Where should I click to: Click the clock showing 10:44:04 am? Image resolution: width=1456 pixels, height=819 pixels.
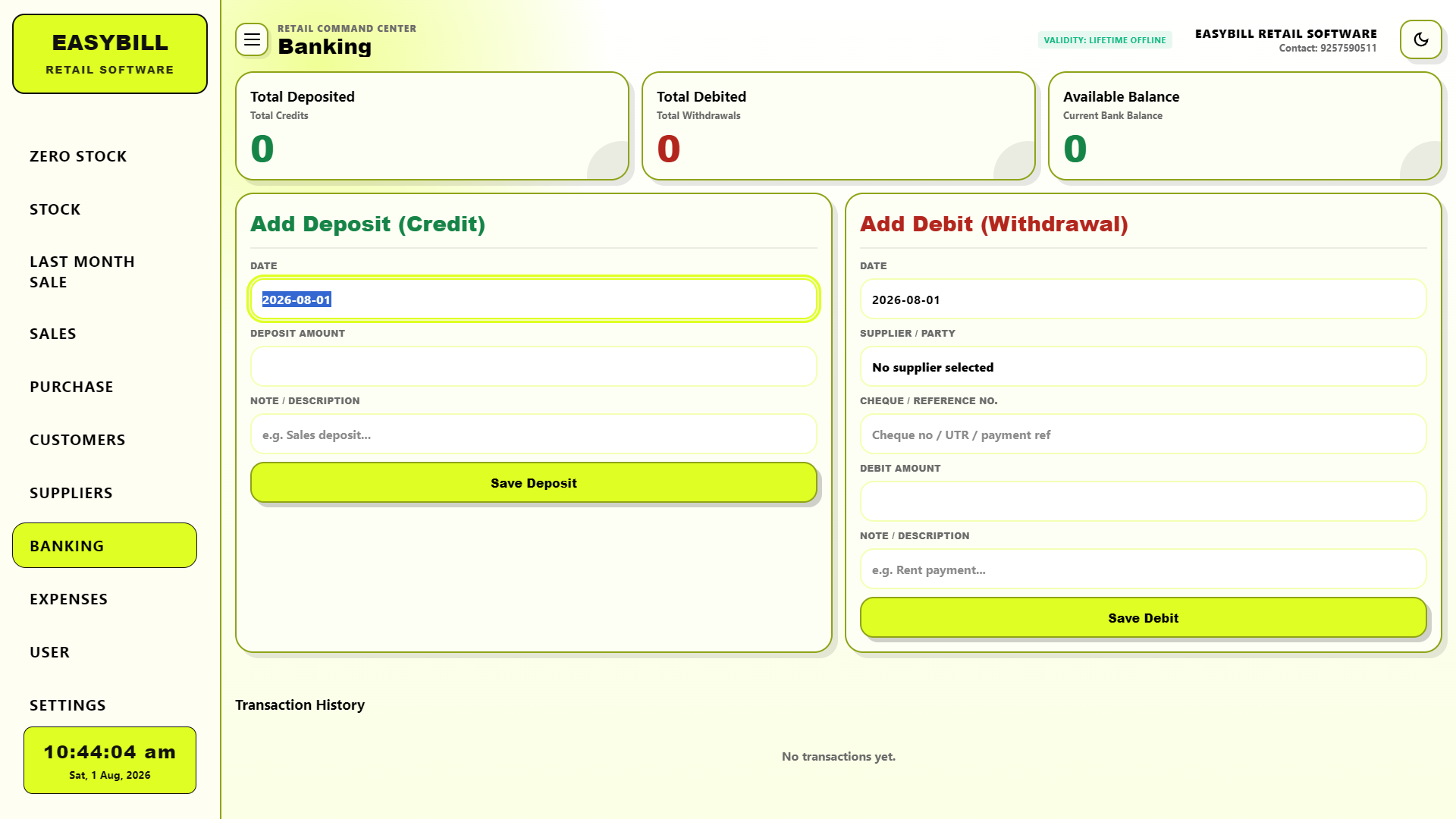pyautogui.click(x=110, y=760)
